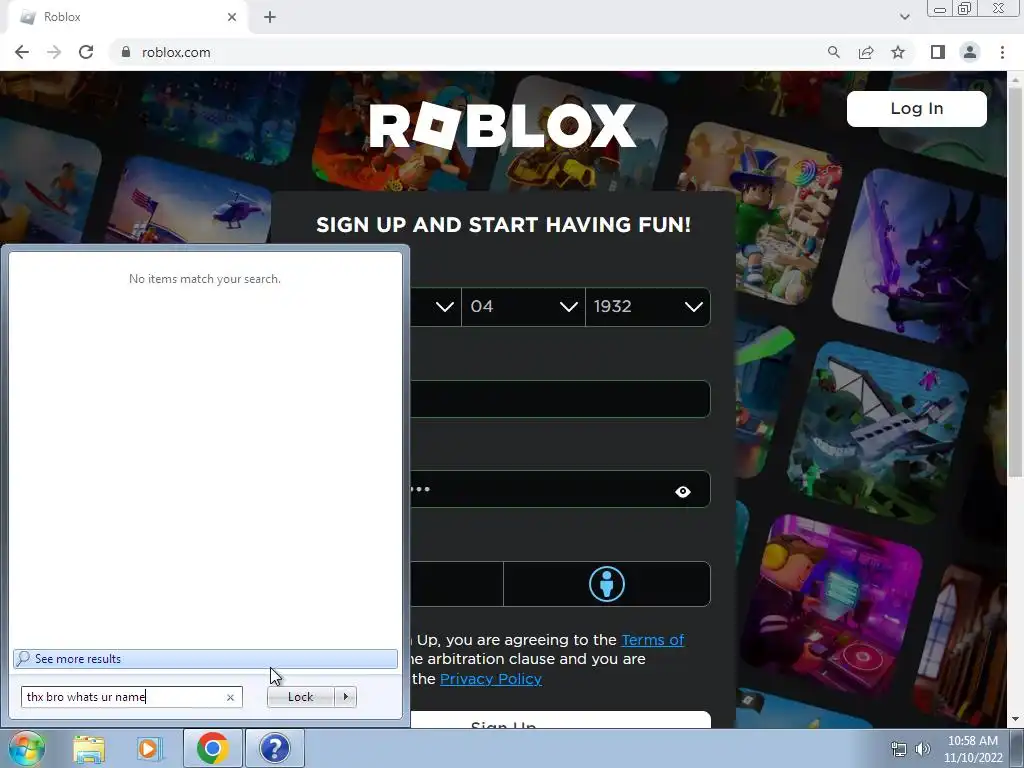Click the Log In button
Viewport: 1024px width, 768px height.
tap(917, 108)
